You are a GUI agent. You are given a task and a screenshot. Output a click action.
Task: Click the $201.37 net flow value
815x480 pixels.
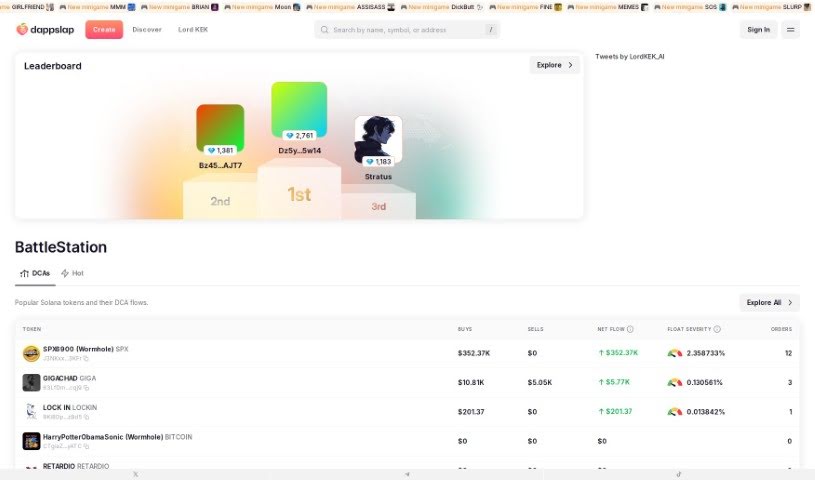[615, 411]
